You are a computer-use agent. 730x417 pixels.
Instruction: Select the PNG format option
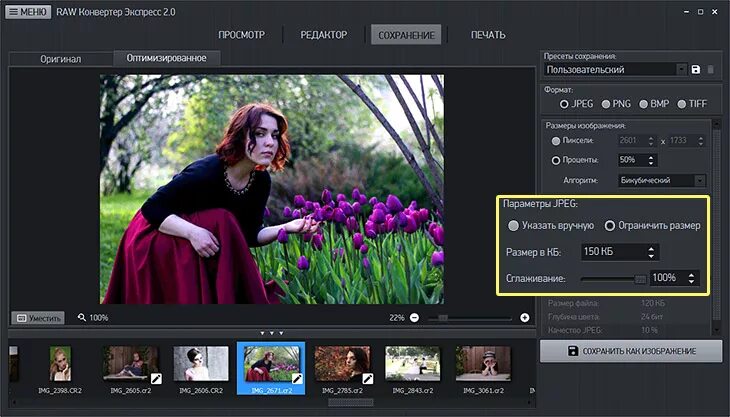pyautogui.click(x=616, y=104)
